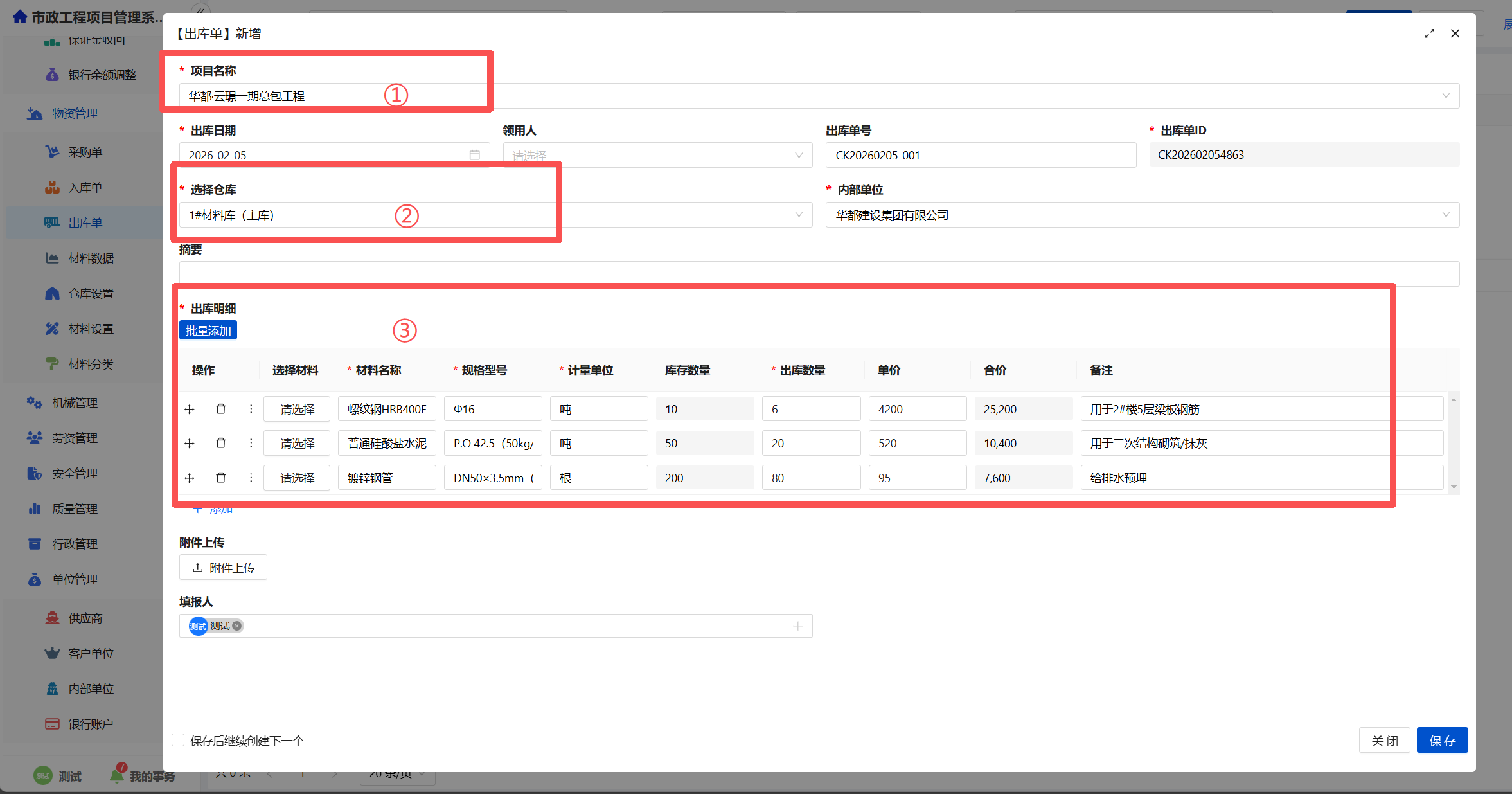Open the calendar icon in 出库日期
The width and height of the screenshot is (1512, 794).
click(474, 155)
